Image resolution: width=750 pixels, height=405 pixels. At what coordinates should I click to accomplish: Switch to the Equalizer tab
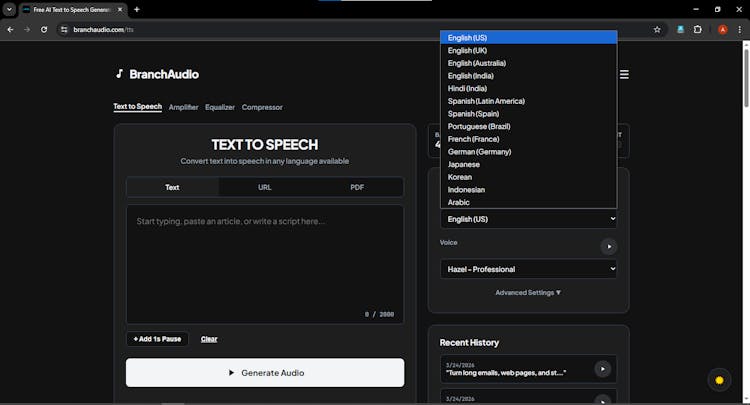(219, 107)
